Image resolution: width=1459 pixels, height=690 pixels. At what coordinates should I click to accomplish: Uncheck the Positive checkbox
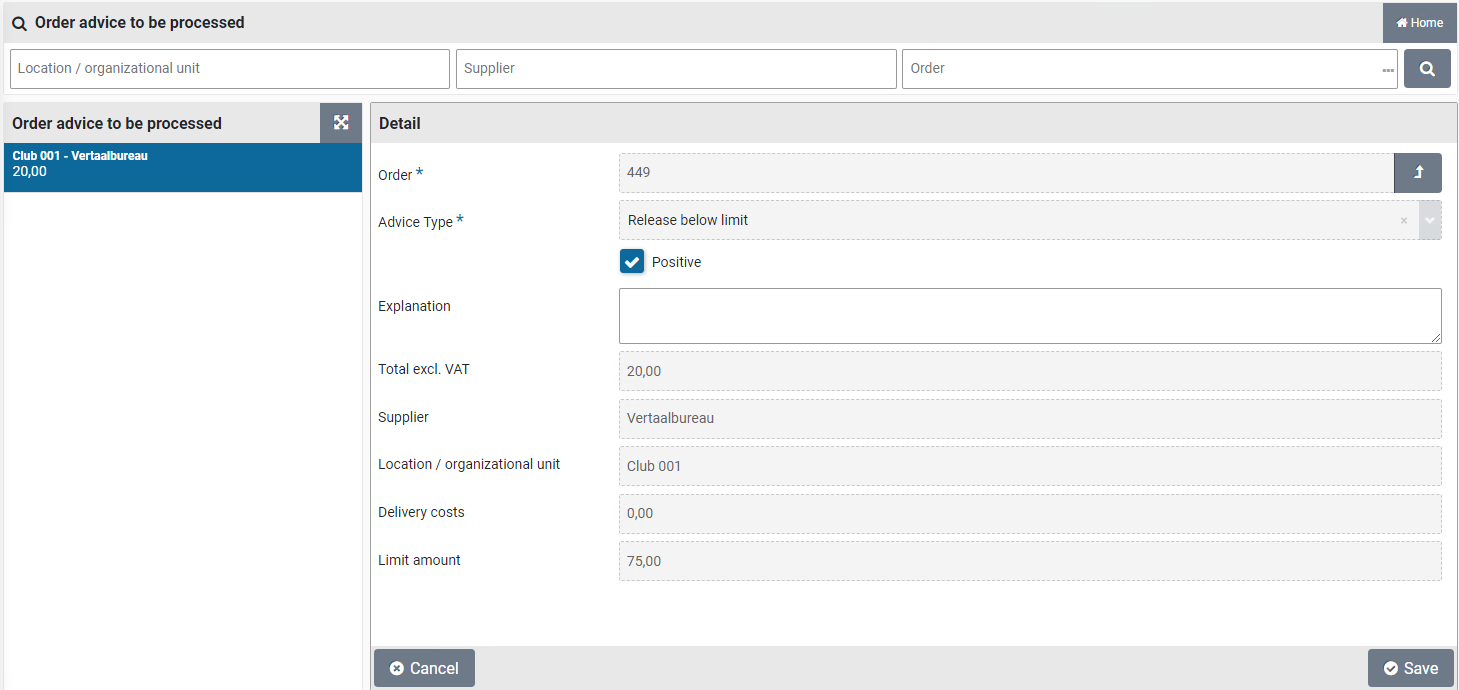click(x=632, y=262)
